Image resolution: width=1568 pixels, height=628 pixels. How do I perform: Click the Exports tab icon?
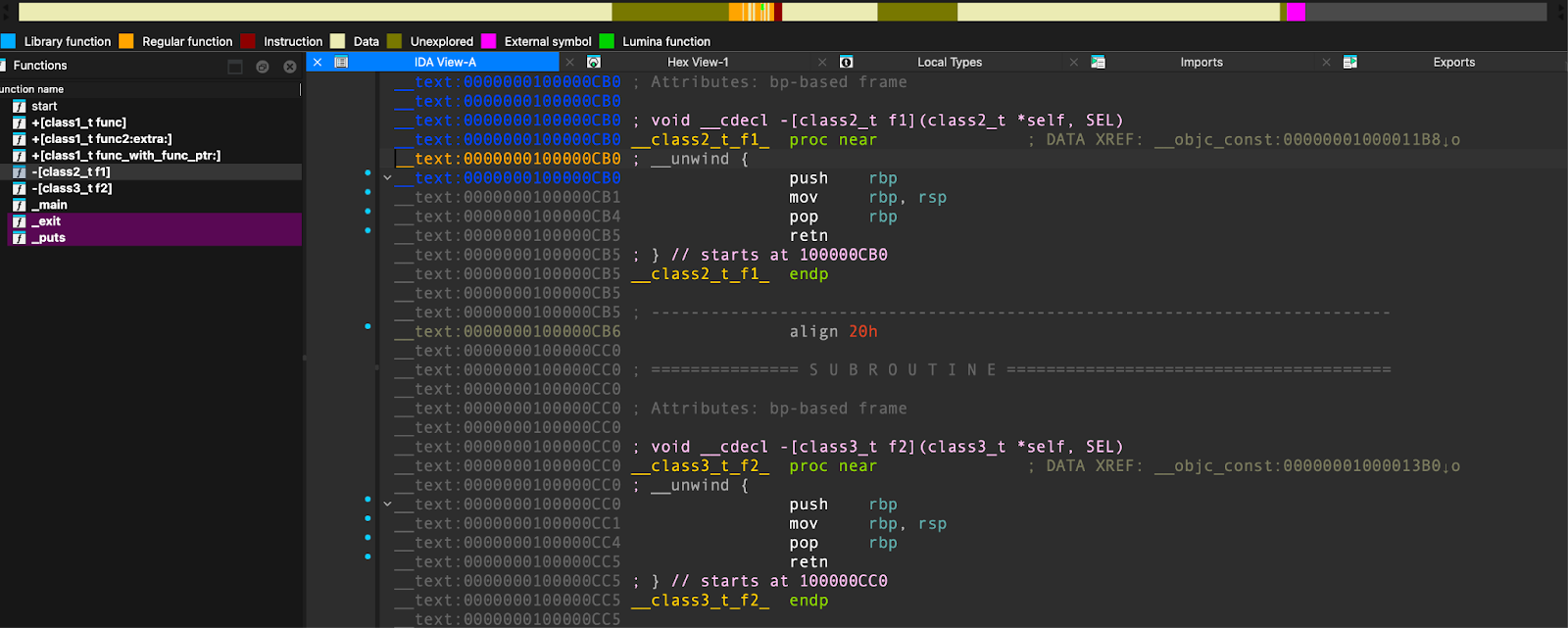[1349, 62]
